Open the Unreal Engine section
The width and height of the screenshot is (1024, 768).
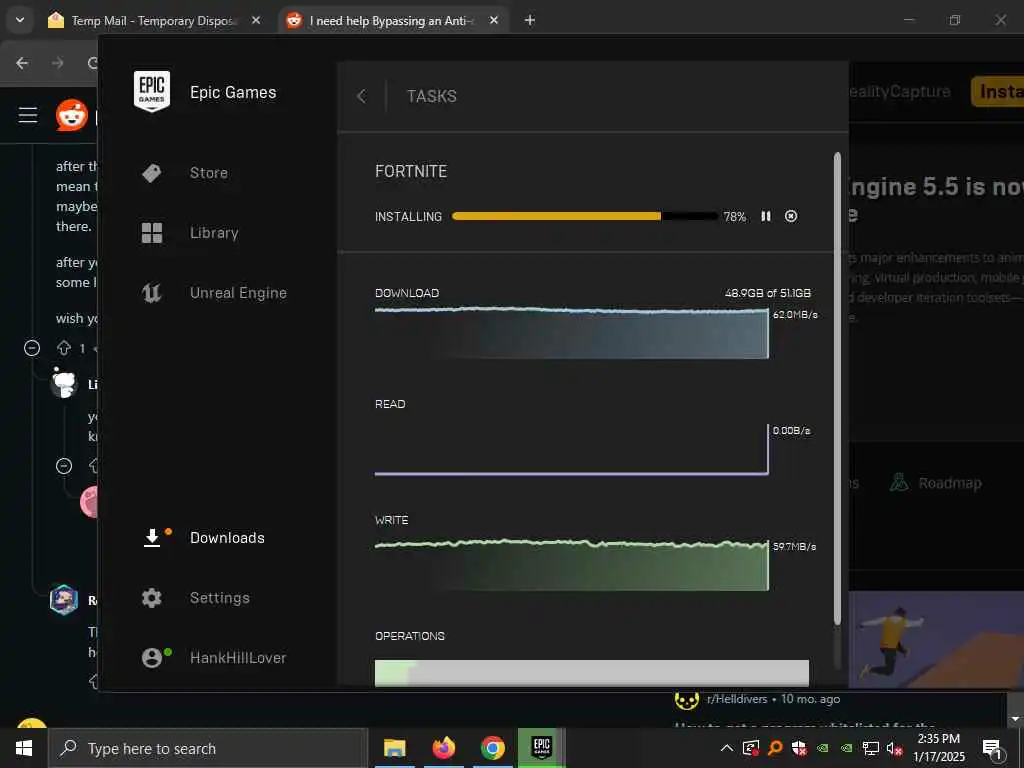point(238,293)
